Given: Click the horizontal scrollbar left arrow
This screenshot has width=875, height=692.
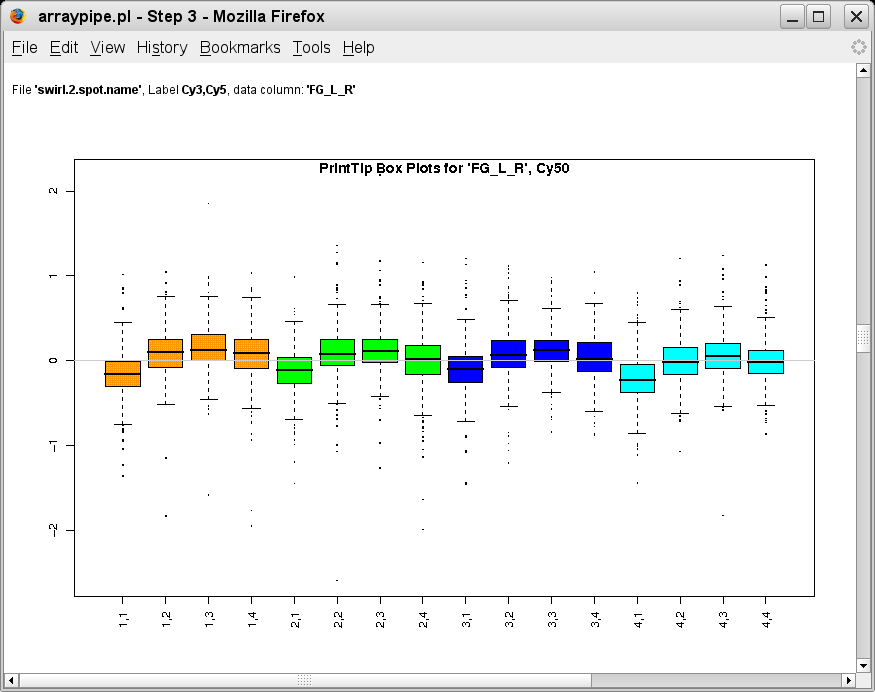Looking at the screenshot, I should tap(11, 680).
